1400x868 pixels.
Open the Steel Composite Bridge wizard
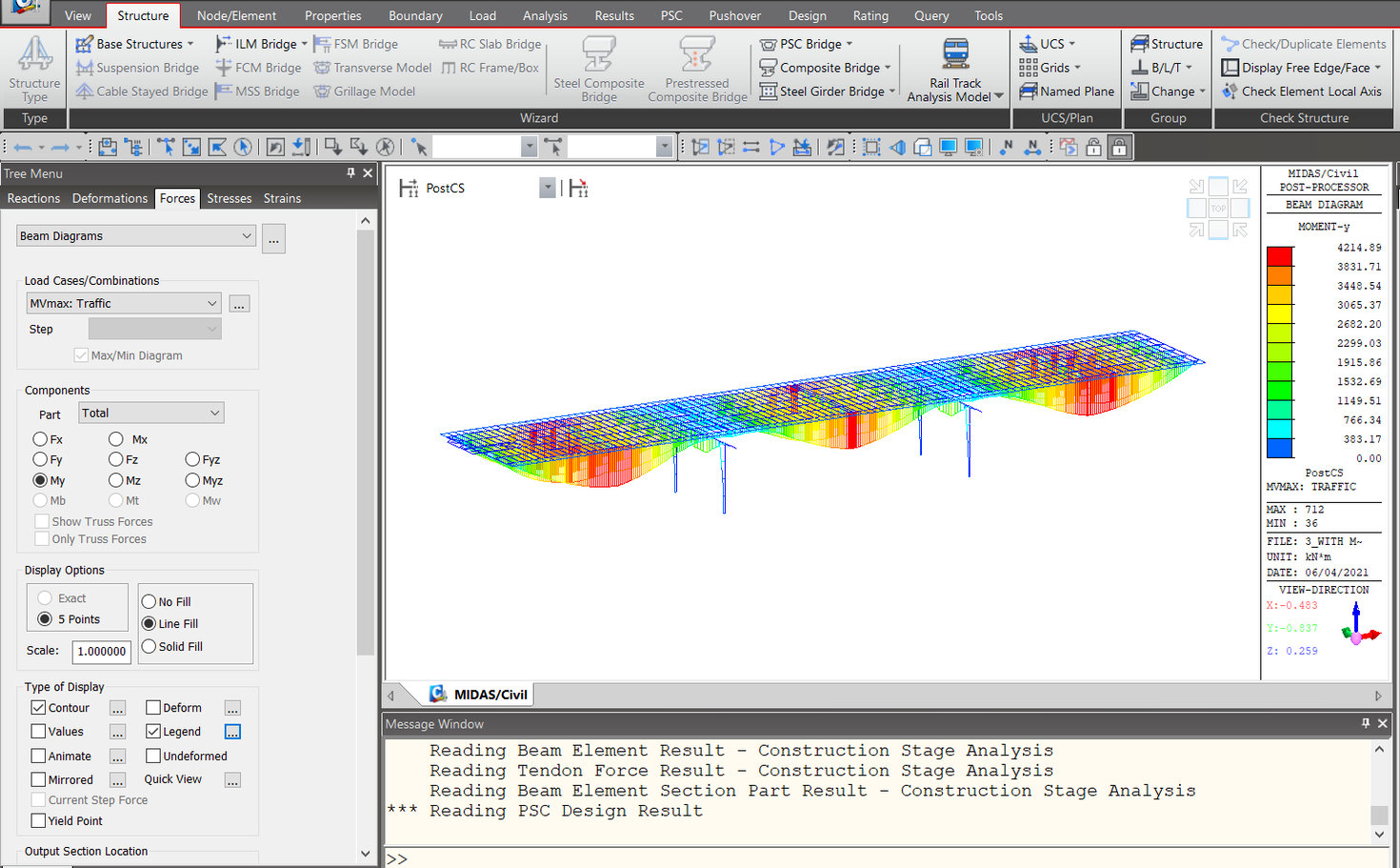click(599, 67)
